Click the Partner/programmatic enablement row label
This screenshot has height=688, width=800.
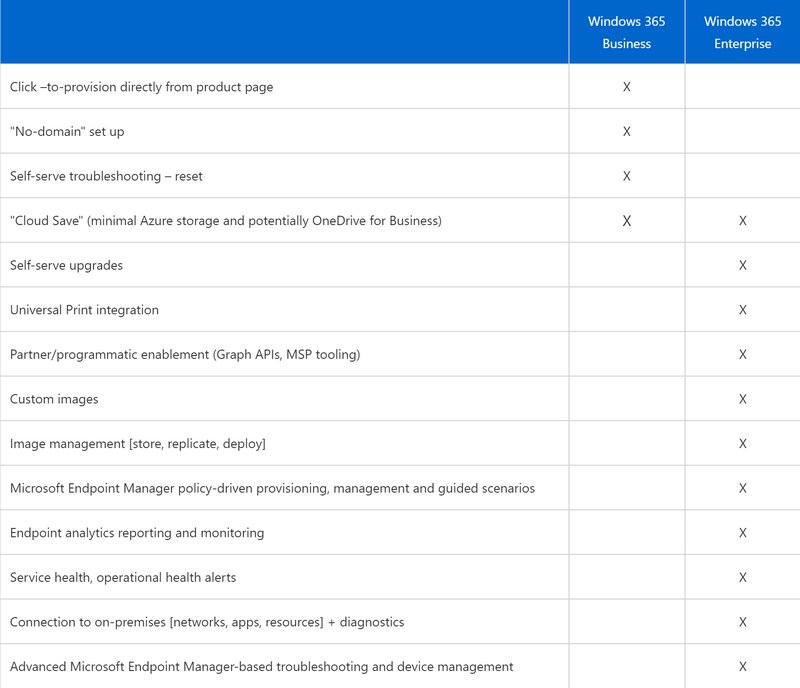point(185,355)
